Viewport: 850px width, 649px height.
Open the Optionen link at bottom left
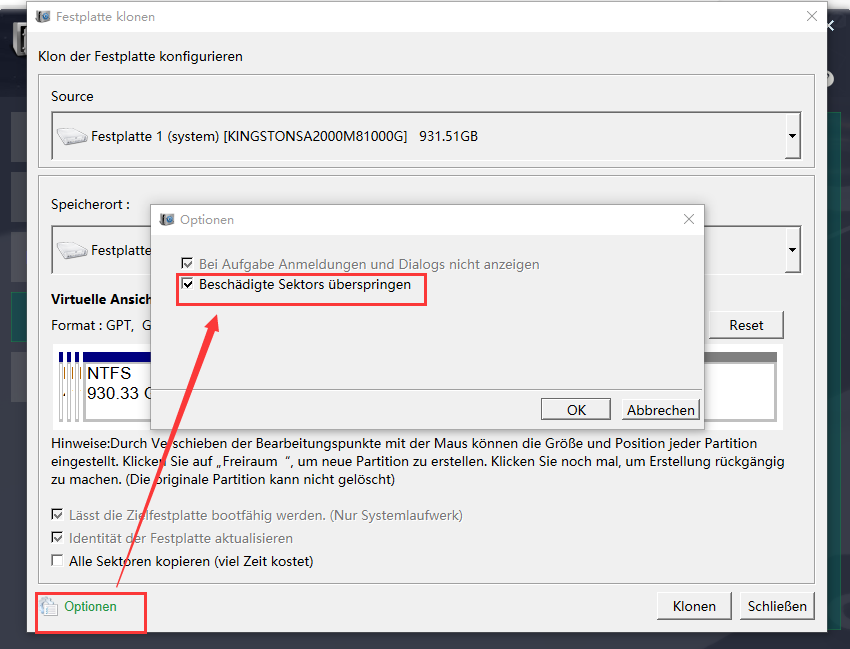(x=91, y=606)
